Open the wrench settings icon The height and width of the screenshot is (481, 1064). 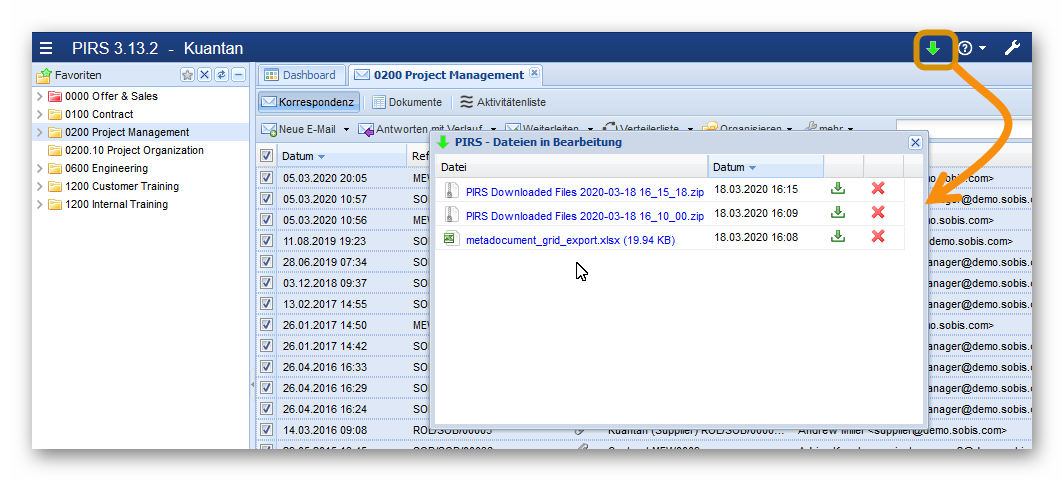tap(1012, 48)
